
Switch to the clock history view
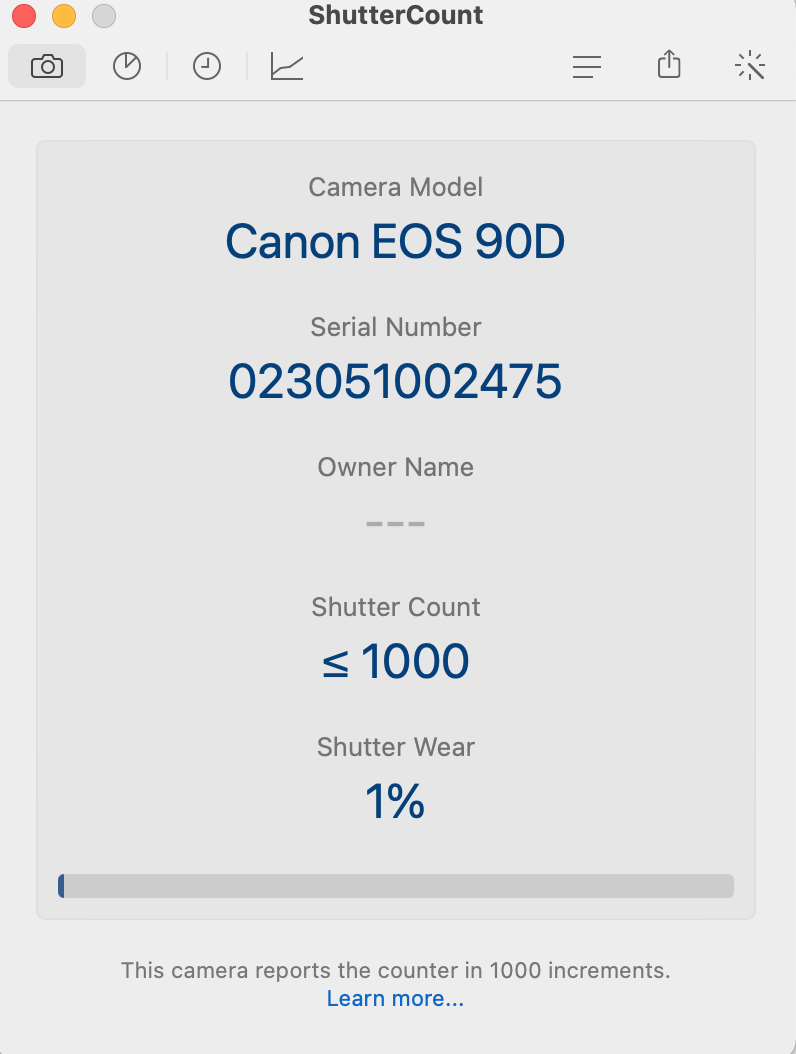point(207,67)
